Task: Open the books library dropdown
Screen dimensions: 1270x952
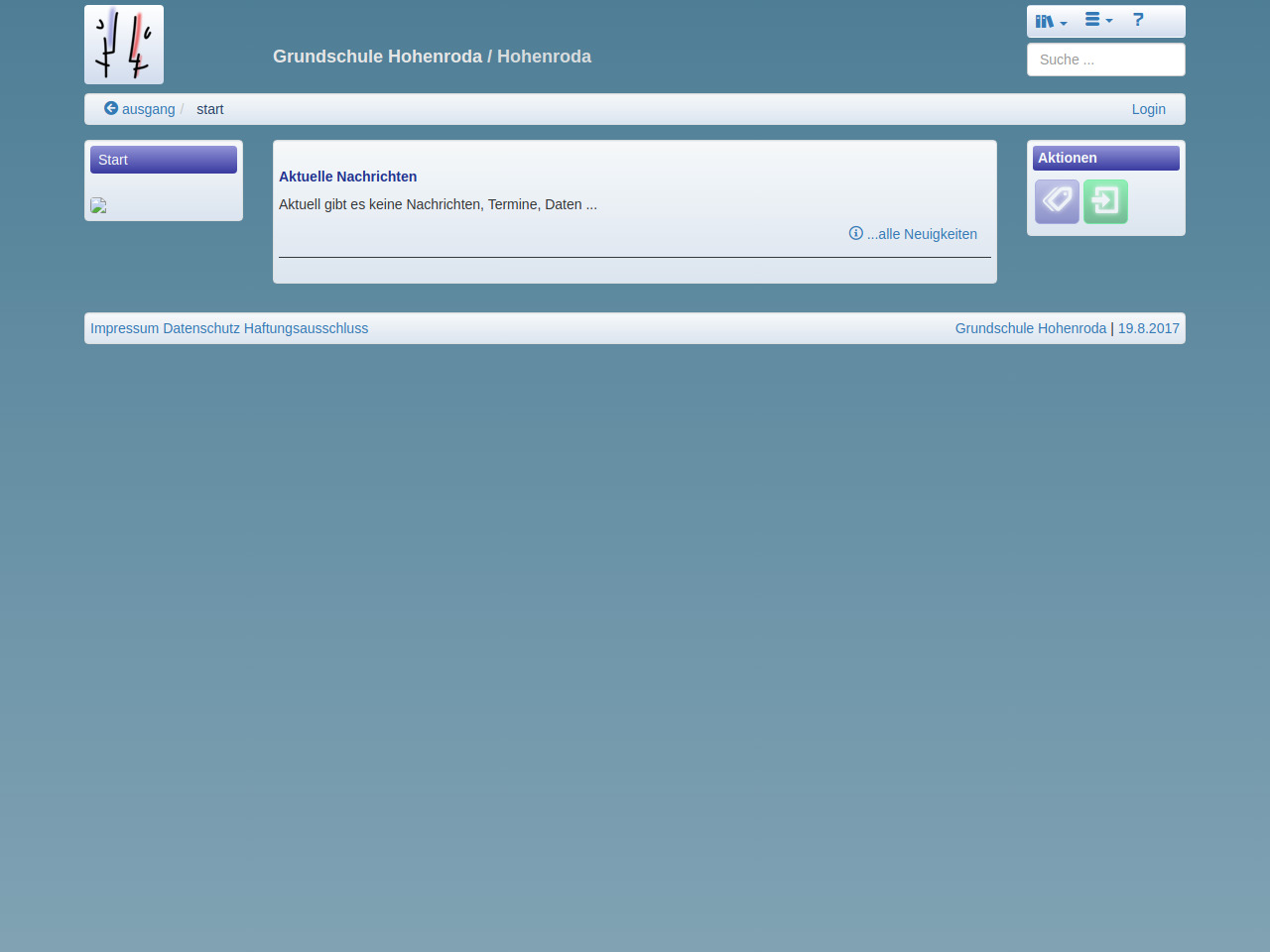Action: tap(1051, 21)
